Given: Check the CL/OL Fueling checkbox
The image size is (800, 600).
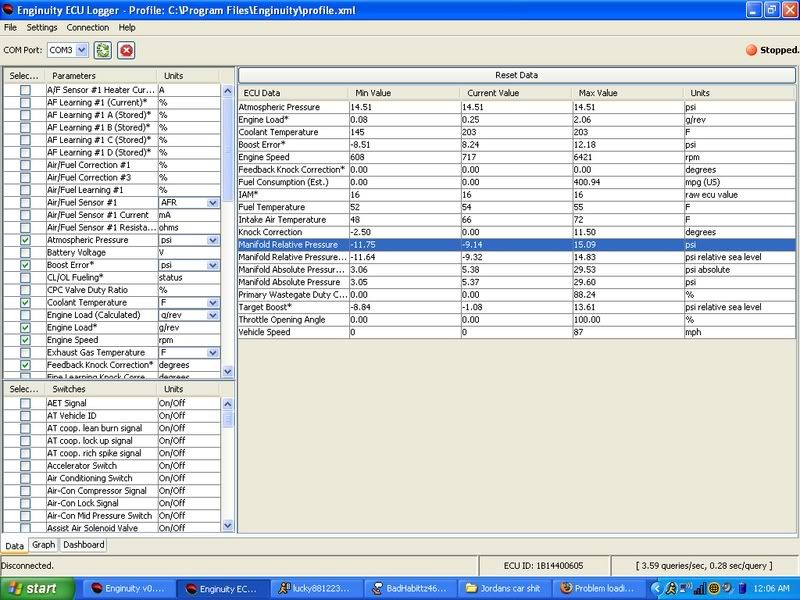Looking at the screenshot, I should pyautogui.click(x=25, y=278).
